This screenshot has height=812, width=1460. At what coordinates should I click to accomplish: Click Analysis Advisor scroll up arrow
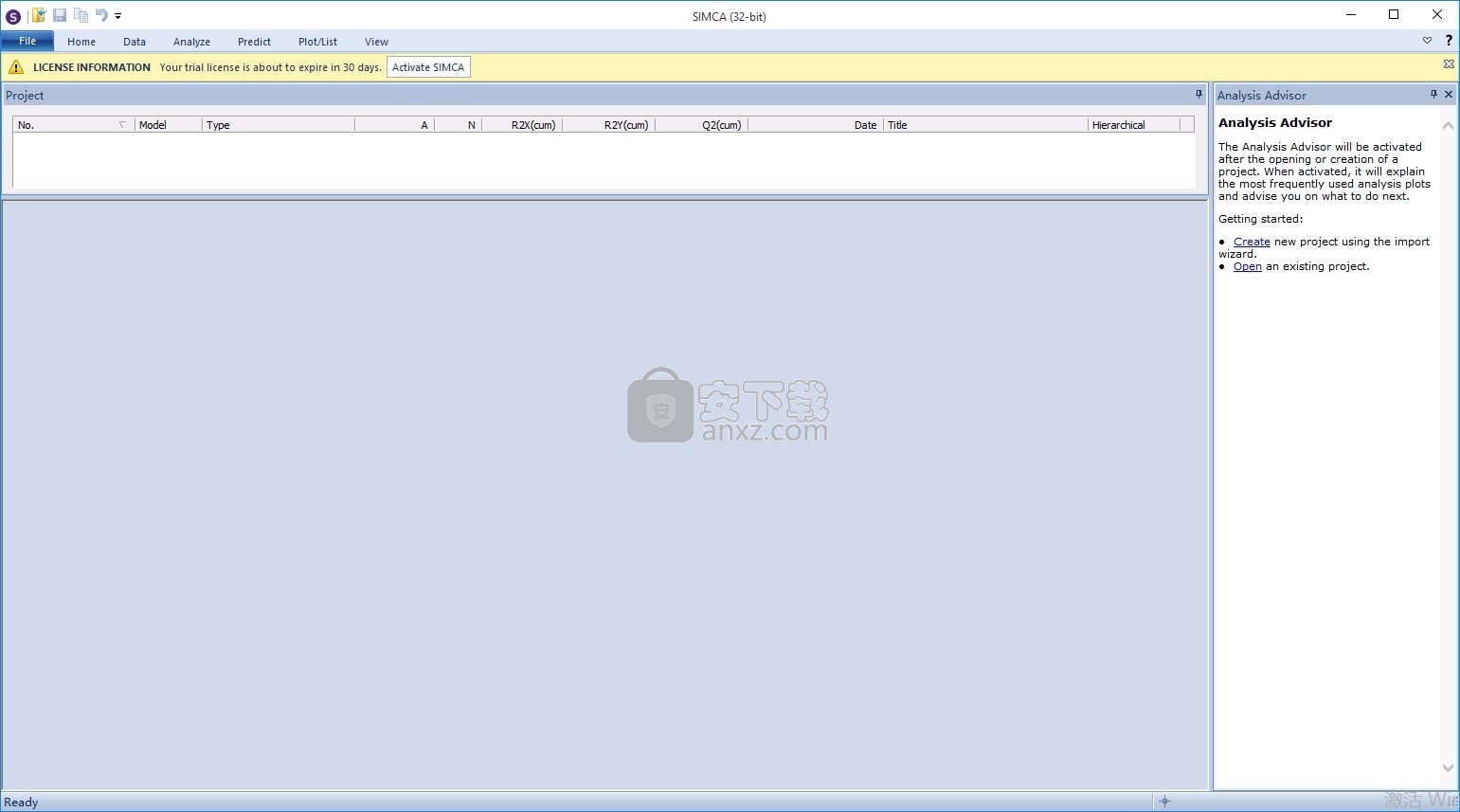coord(1448,125)
